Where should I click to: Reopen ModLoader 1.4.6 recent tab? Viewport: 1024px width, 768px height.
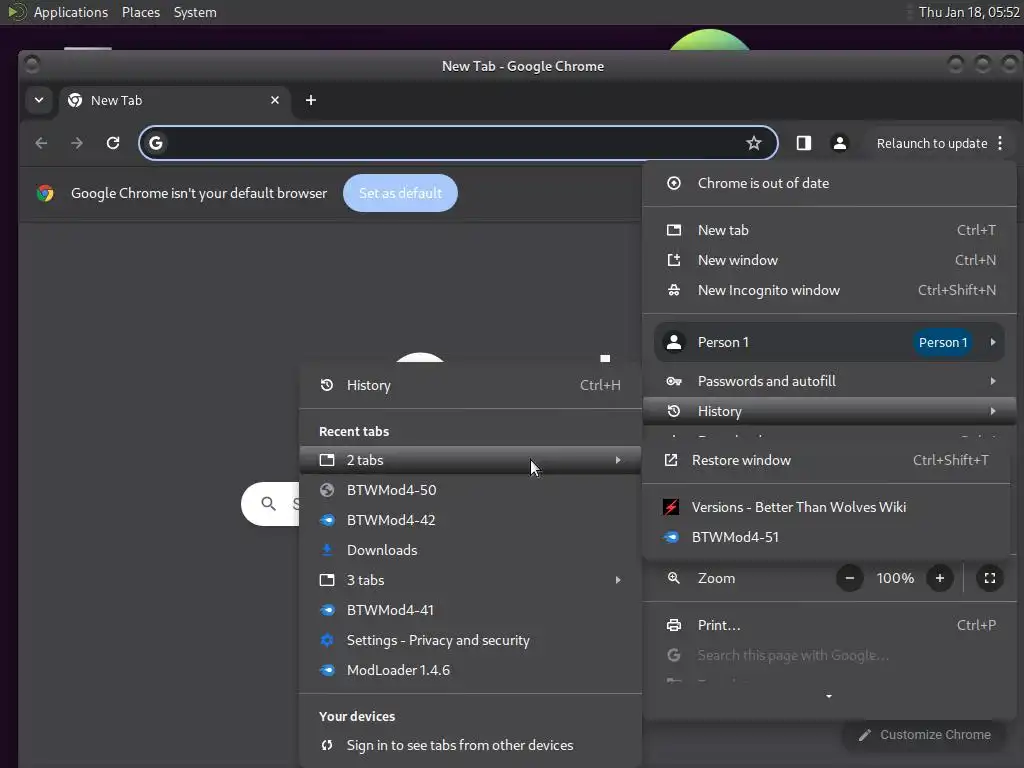coord(470,670)
